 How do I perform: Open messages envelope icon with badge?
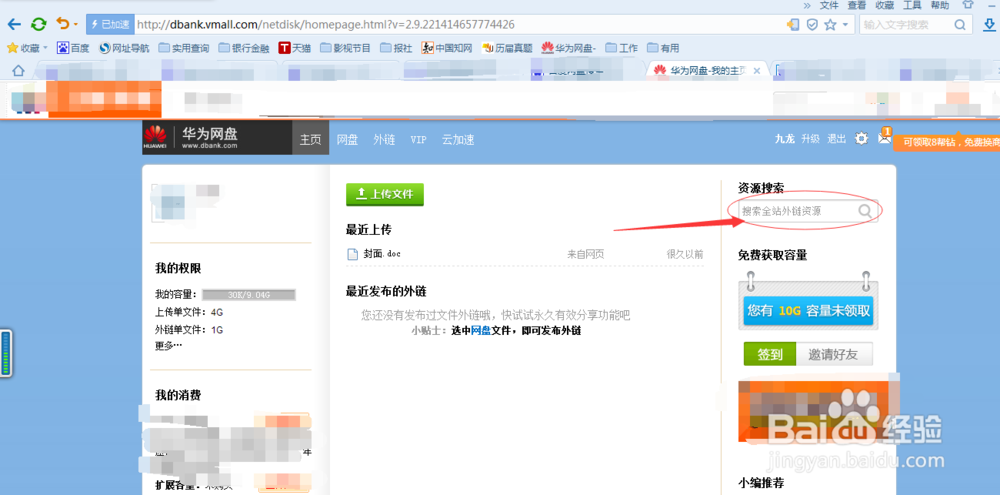tap(885, 136)
